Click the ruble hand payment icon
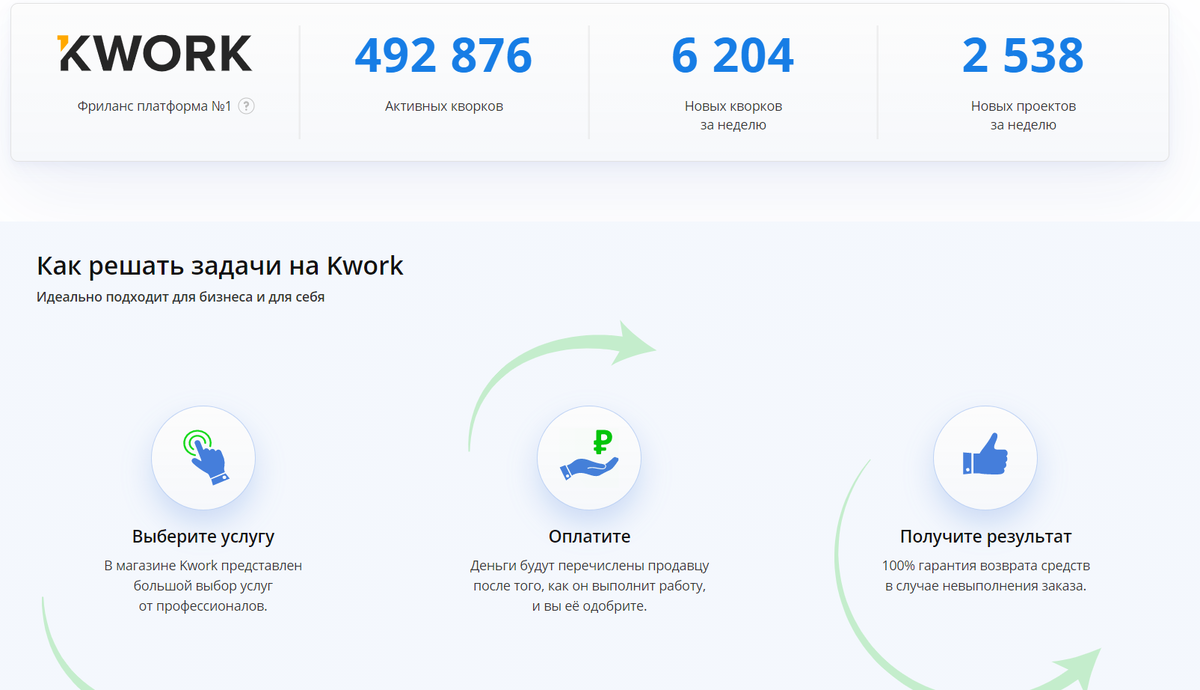This screenshot has height=690, width=1200. click(x=589, y=458)
